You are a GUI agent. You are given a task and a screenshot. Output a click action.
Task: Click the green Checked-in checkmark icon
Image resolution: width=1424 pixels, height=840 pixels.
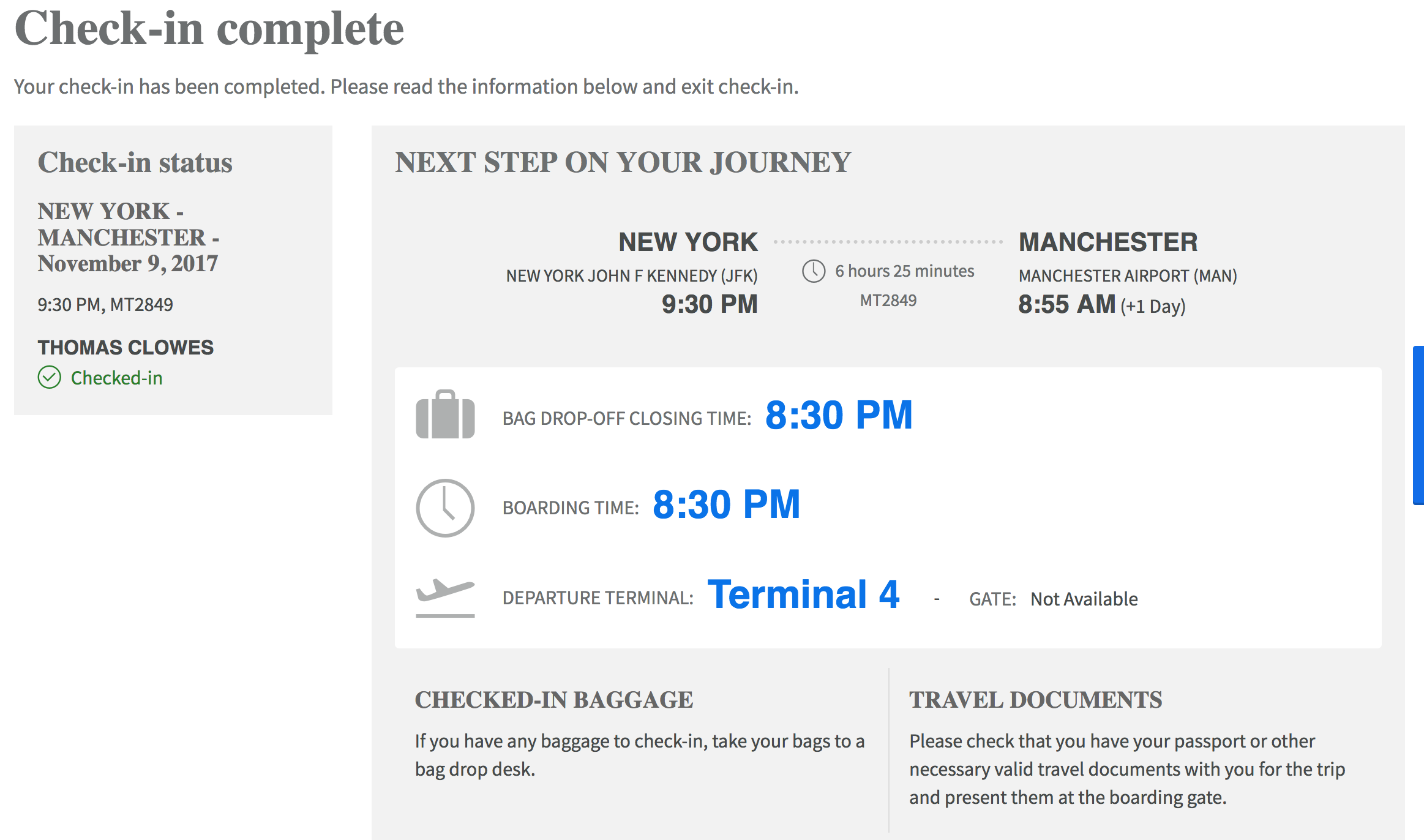49,378
